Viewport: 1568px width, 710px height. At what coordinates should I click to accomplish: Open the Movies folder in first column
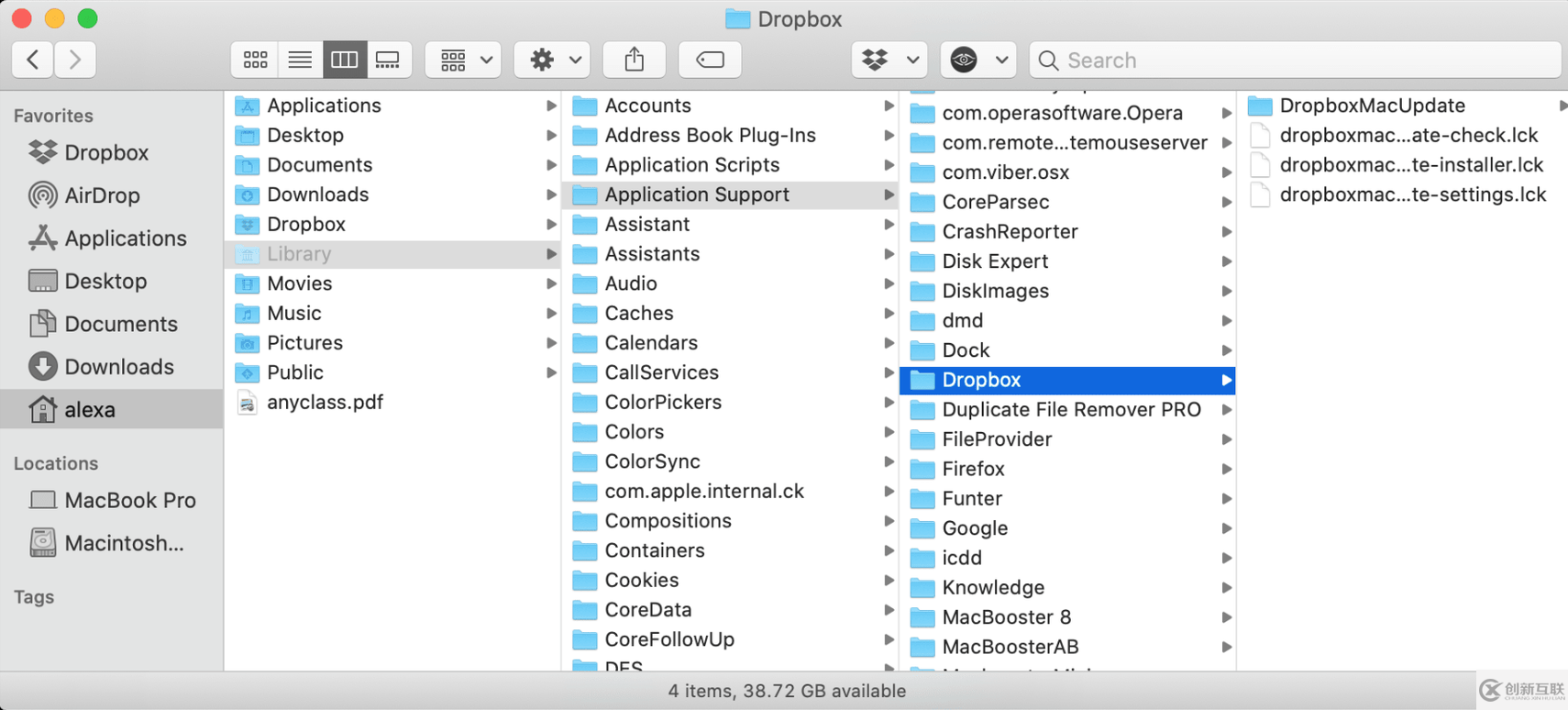(392, 283)
